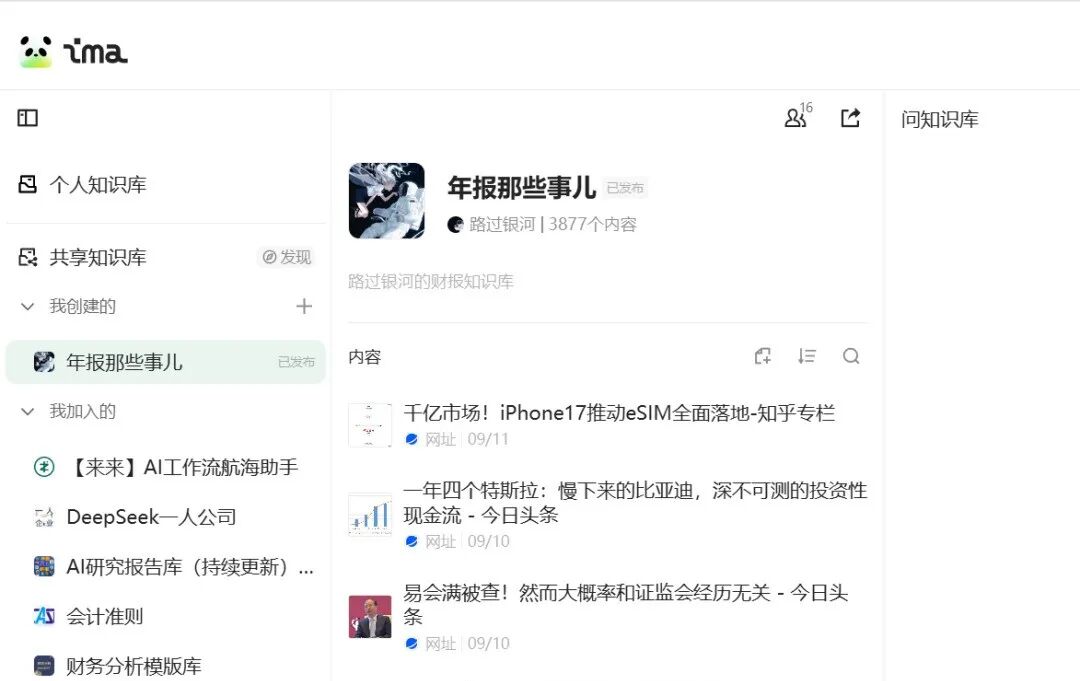Open DeepSeek一人公司 knowledge base
This screenshot has width=1080, height=681.
point(135,517)
